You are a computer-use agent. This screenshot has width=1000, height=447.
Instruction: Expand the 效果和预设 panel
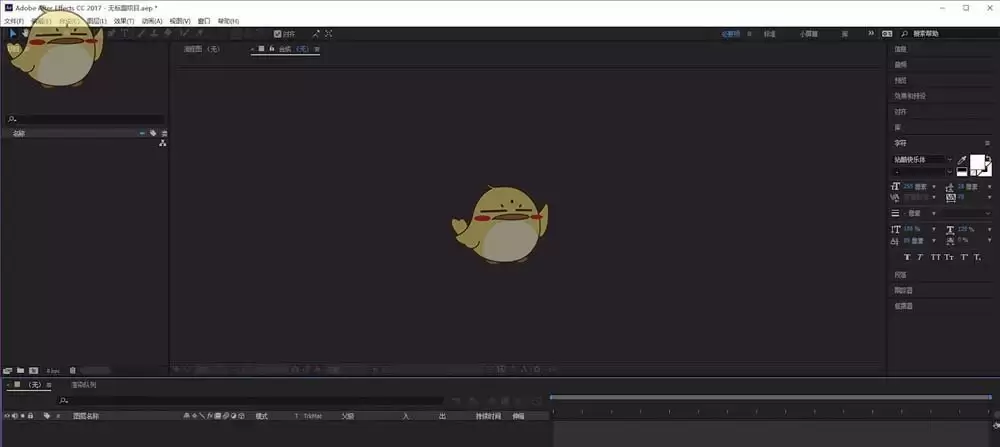coord(910,96)
